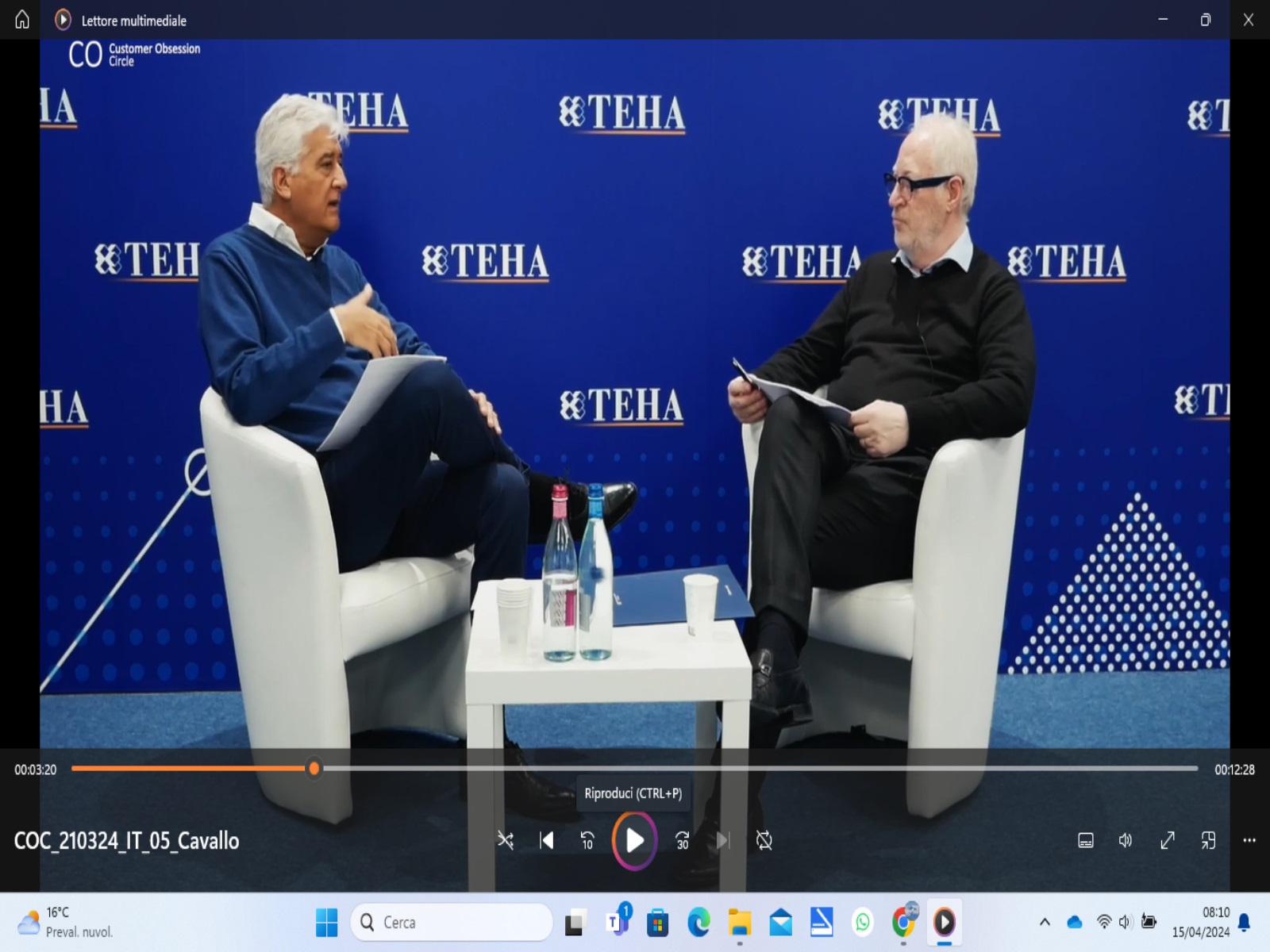Open the scanner app in taskbar

[x=822, y=922]
